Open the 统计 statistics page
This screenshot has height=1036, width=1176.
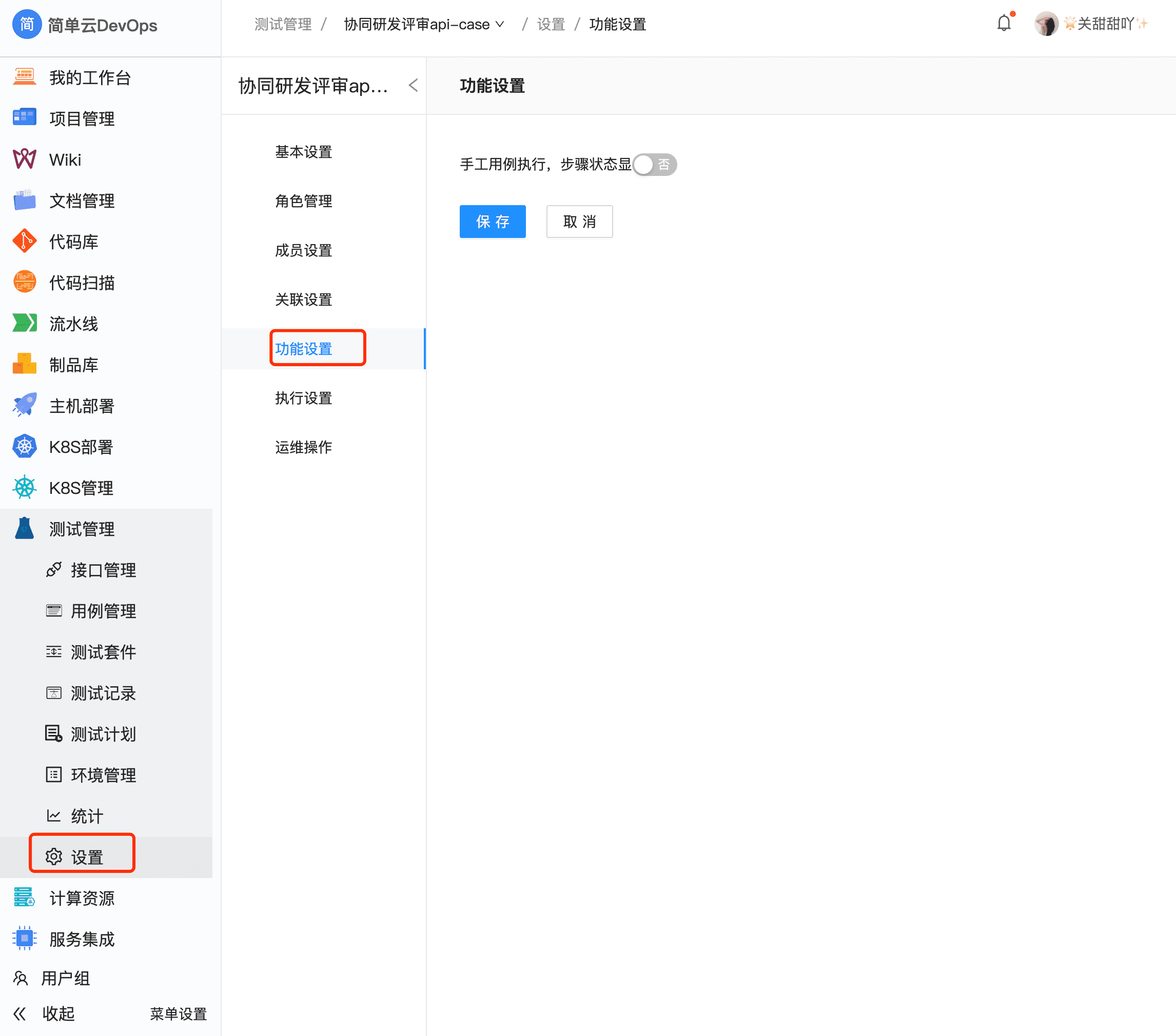pyautogui.click(x=85, y=815)
